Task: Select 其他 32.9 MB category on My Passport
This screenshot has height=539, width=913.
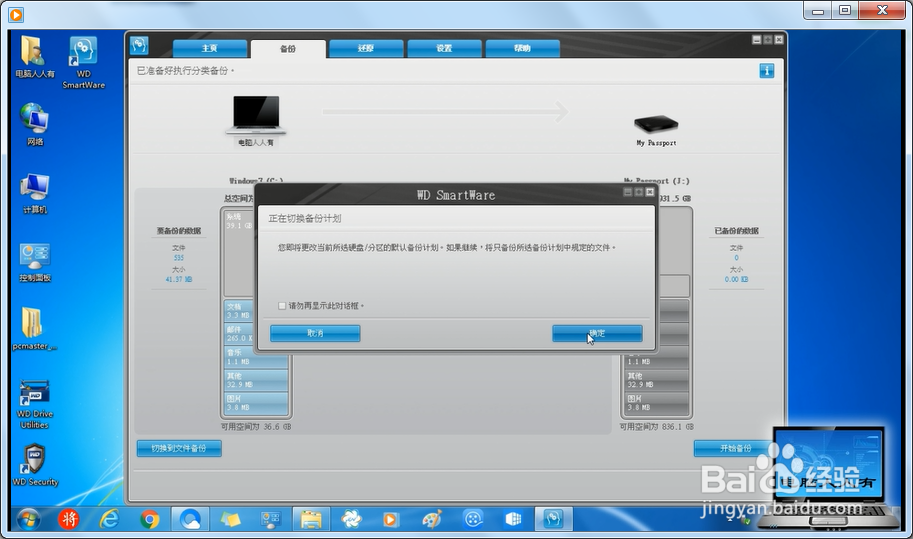Action: point(656,380)
